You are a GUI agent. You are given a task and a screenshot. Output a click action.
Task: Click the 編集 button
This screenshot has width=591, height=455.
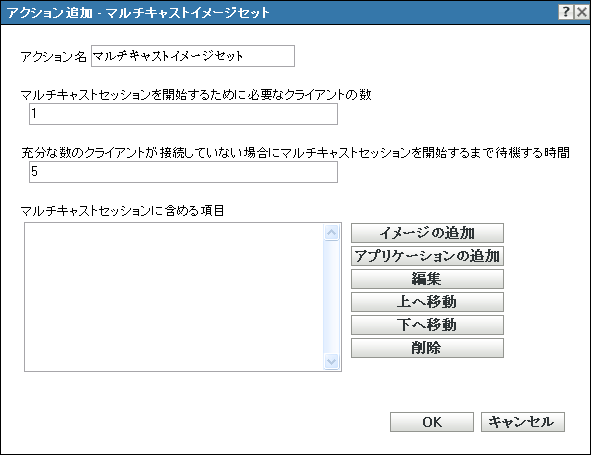pyautogui.click(x=427, y=279)
